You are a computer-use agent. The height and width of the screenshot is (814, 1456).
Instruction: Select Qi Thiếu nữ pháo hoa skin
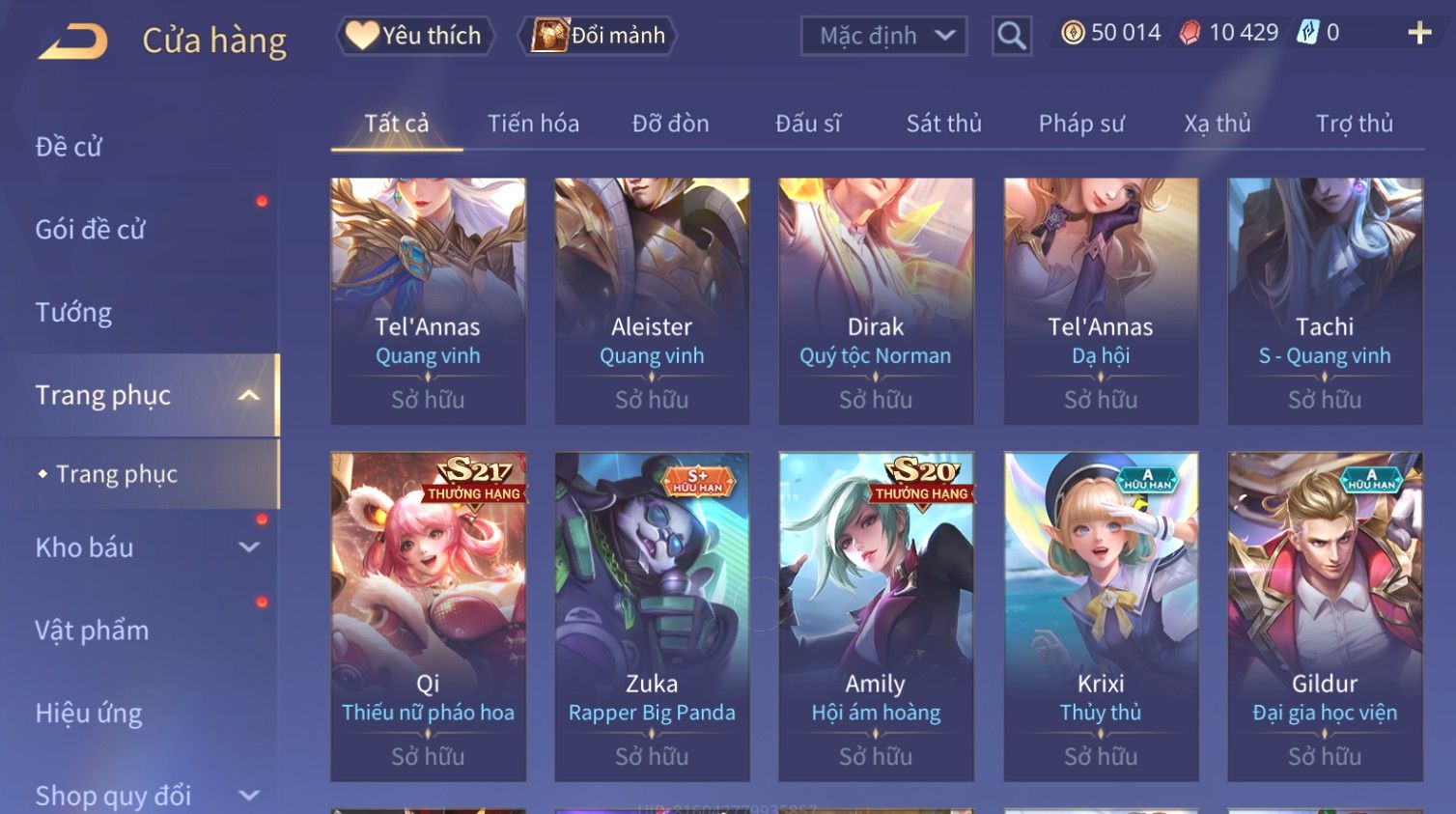428,616
